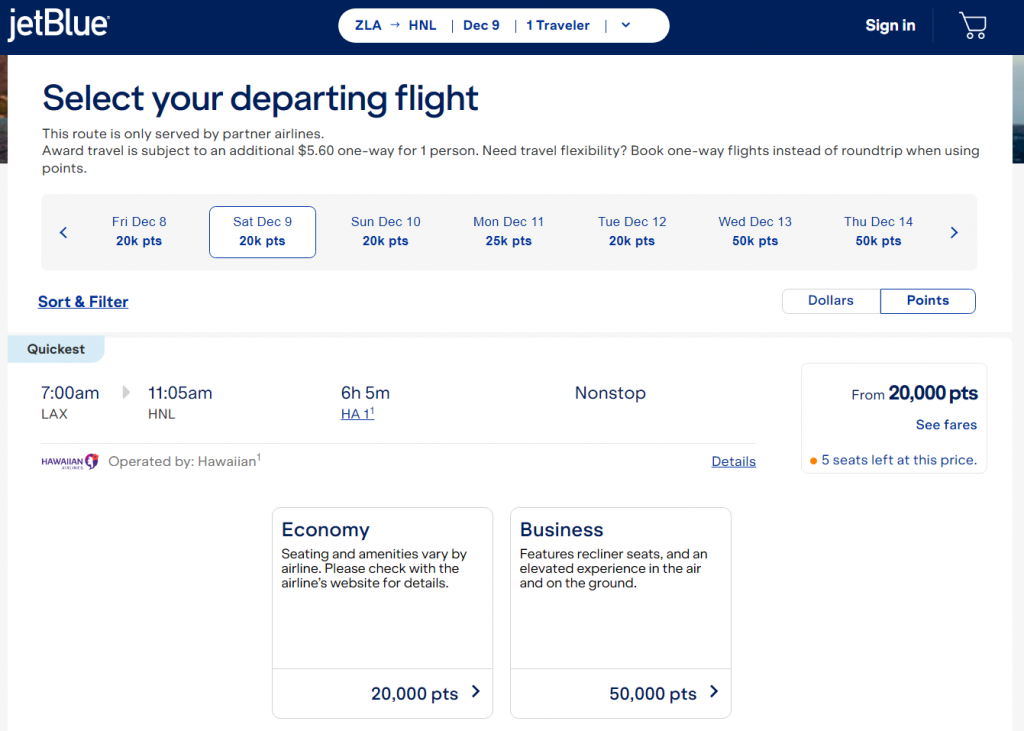View flight Details
Screen dimensions: 1024x731
[x=733, y=461]
